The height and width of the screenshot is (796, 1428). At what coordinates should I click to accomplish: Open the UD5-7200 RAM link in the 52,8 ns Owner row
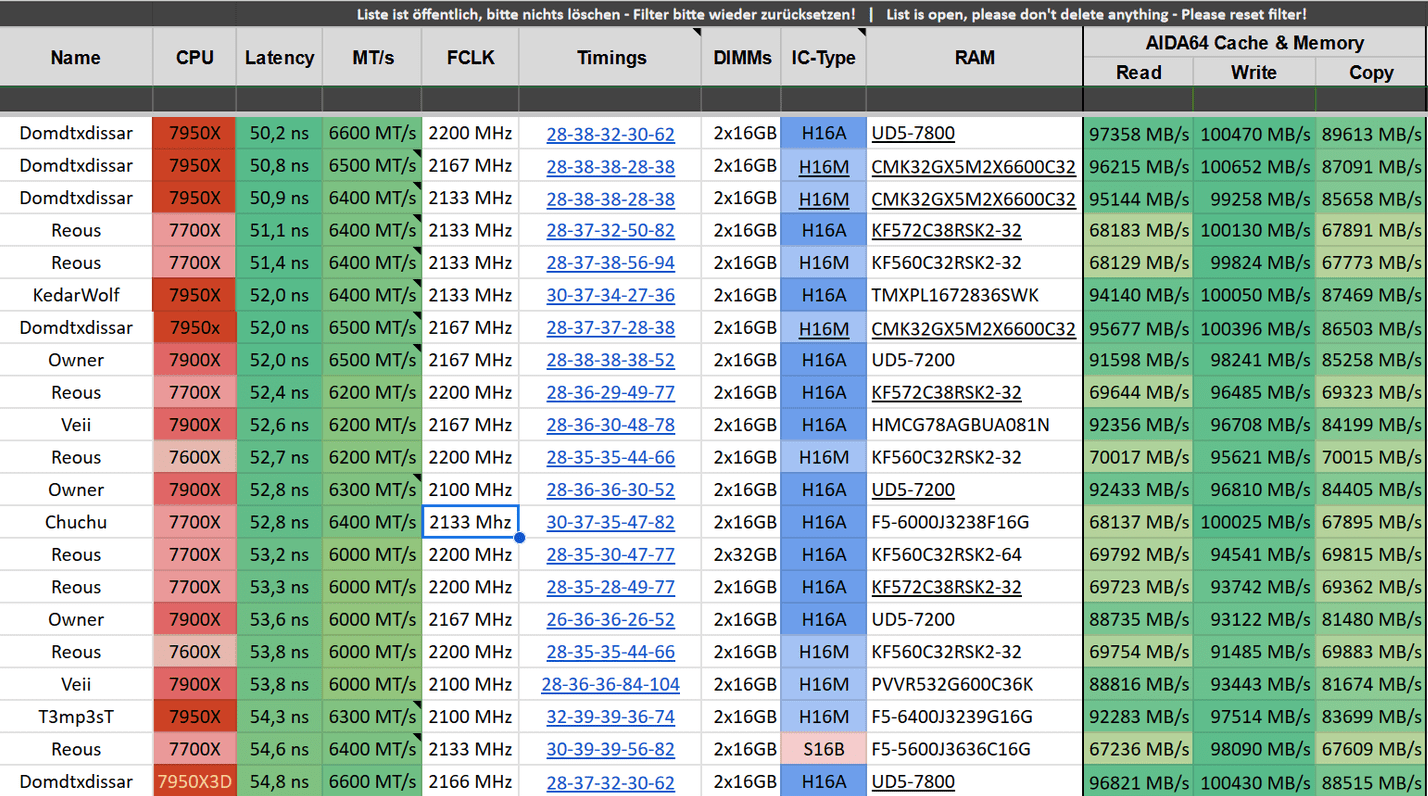[x=913, y=490]
